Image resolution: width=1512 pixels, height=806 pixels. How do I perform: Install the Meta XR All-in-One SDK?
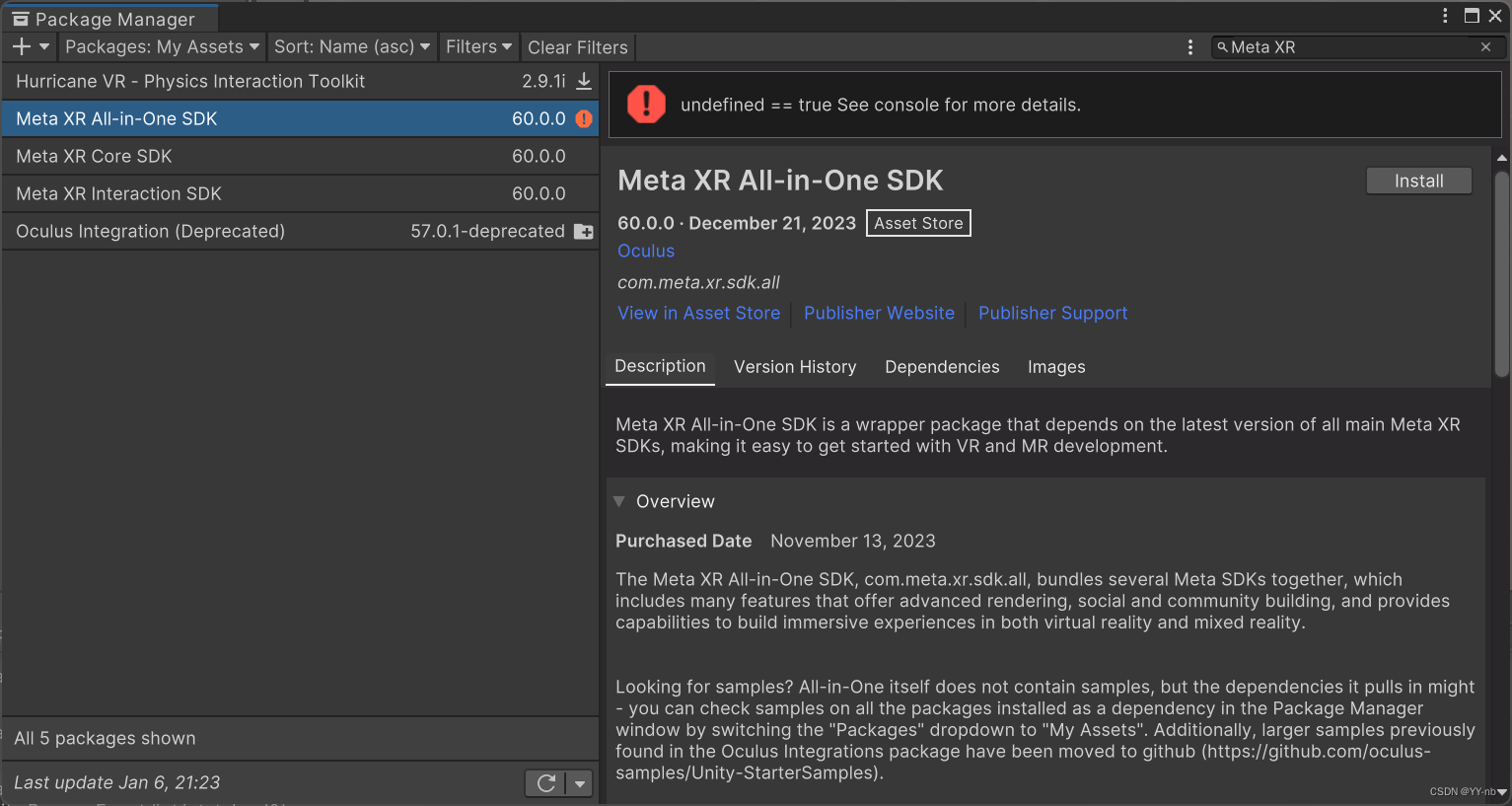pos(1418,181)
